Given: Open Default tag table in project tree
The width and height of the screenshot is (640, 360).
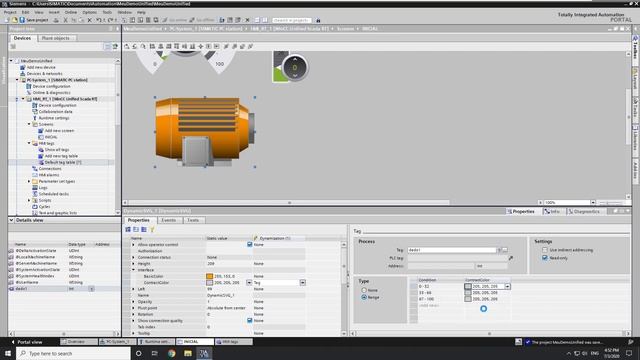Looking at the screenshot, I should (63, 162).
